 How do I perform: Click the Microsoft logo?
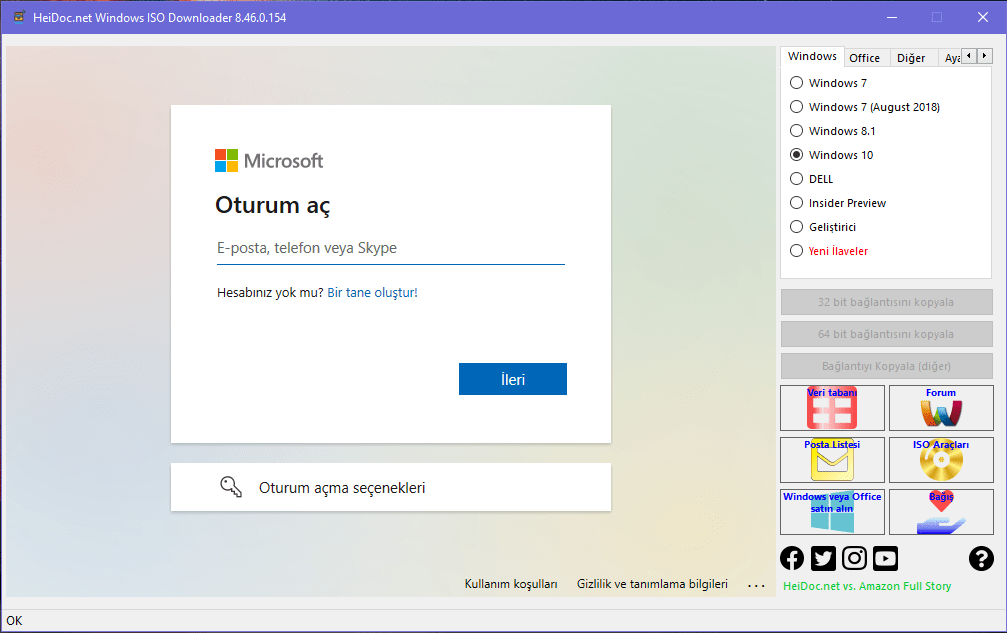tap(268, 160)
